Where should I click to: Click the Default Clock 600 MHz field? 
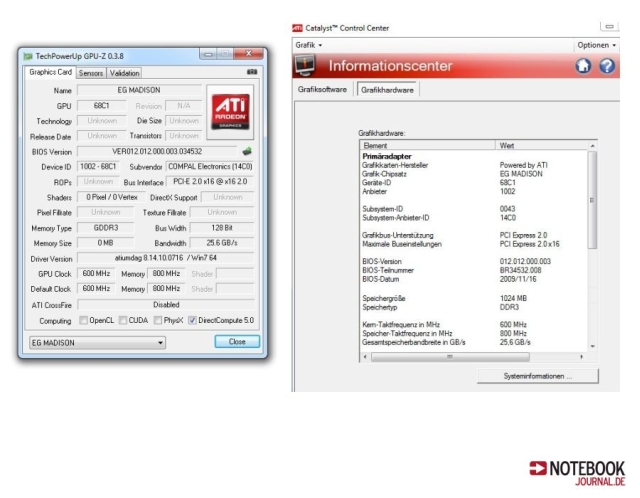(96, 289)
